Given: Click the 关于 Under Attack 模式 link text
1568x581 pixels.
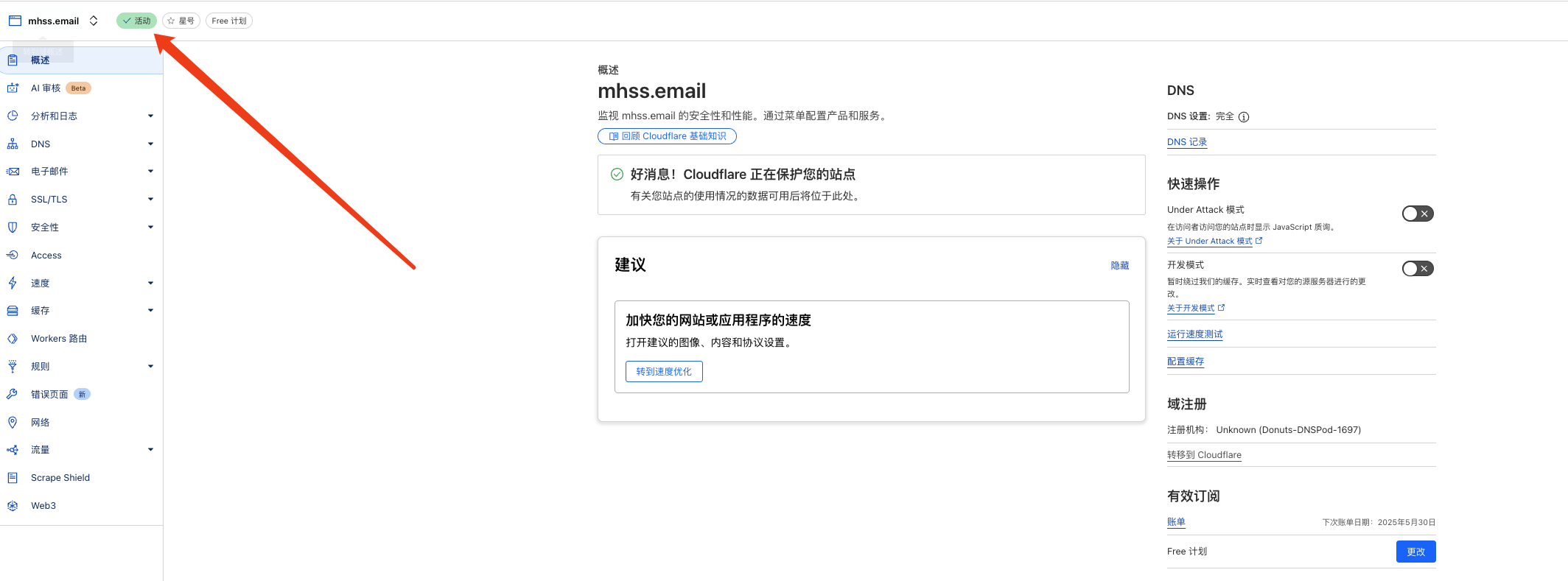Looking at the screenshot, I should [1209, 241].
